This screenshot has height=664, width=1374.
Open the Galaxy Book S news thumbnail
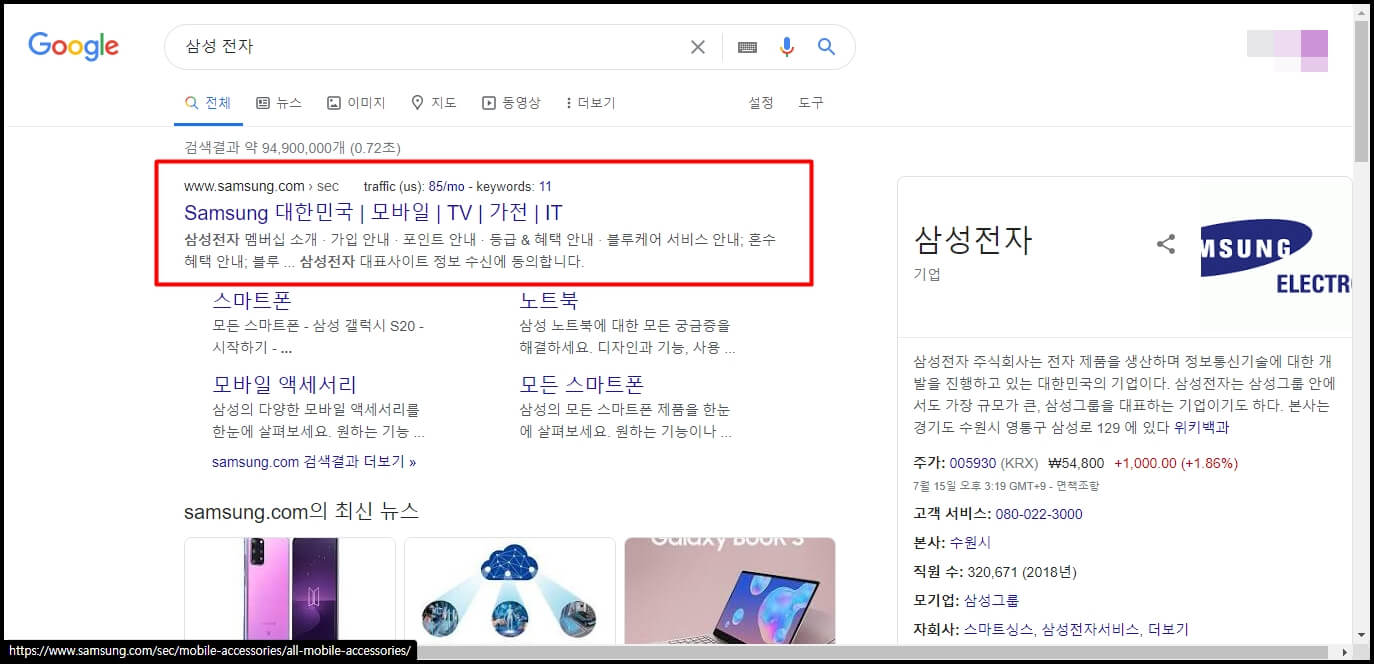tap(730, 592)
